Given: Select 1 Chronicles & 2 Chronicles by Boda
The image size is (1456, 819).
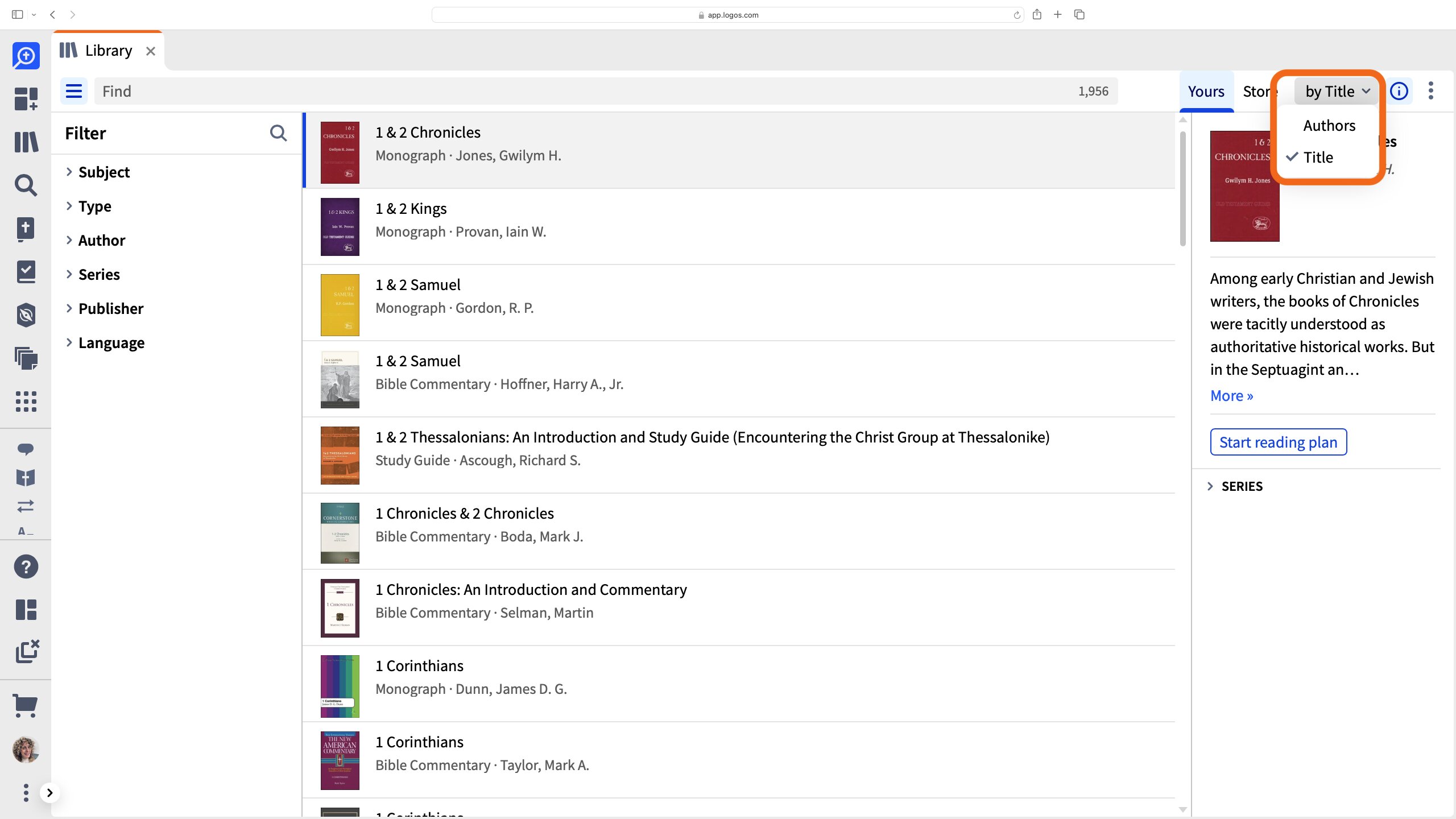Looking at the screenshot, I should [x=739, y=532].
